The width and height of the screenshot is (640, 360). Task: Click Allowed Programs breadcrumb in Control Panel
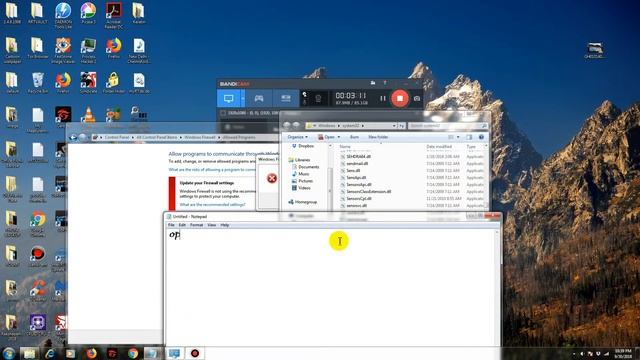click(x=239, y=138)
